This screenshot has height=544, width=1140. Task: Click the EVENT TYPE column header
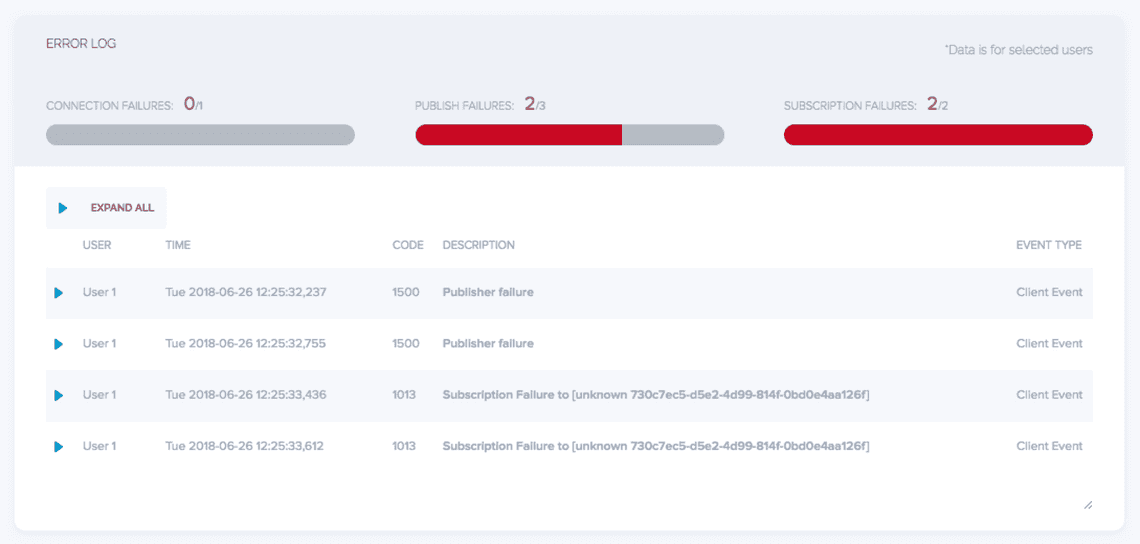1048,245
